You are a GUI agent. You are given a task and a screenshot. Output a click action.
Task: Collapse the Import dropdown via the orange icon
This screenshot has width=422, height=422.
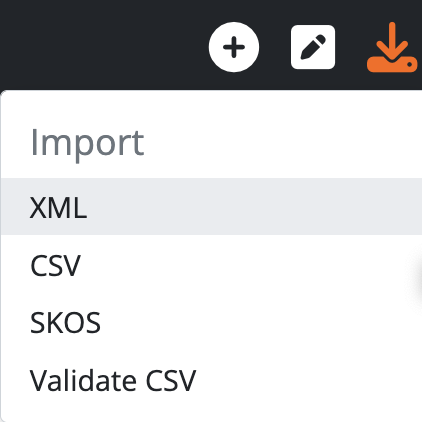(x=392, y=47)
